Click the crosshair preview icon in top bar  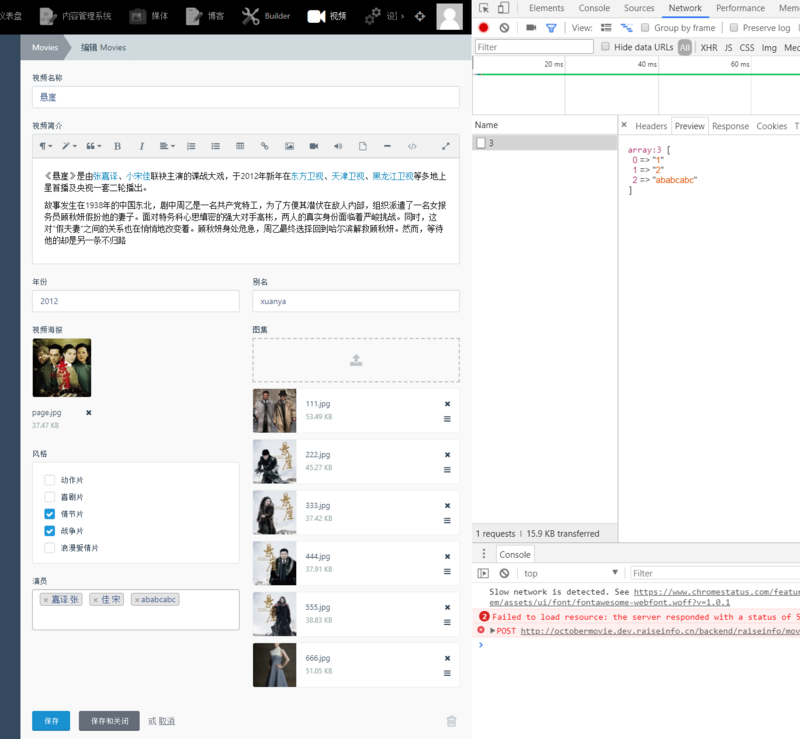pyautogui.click(x=419, y=16)
